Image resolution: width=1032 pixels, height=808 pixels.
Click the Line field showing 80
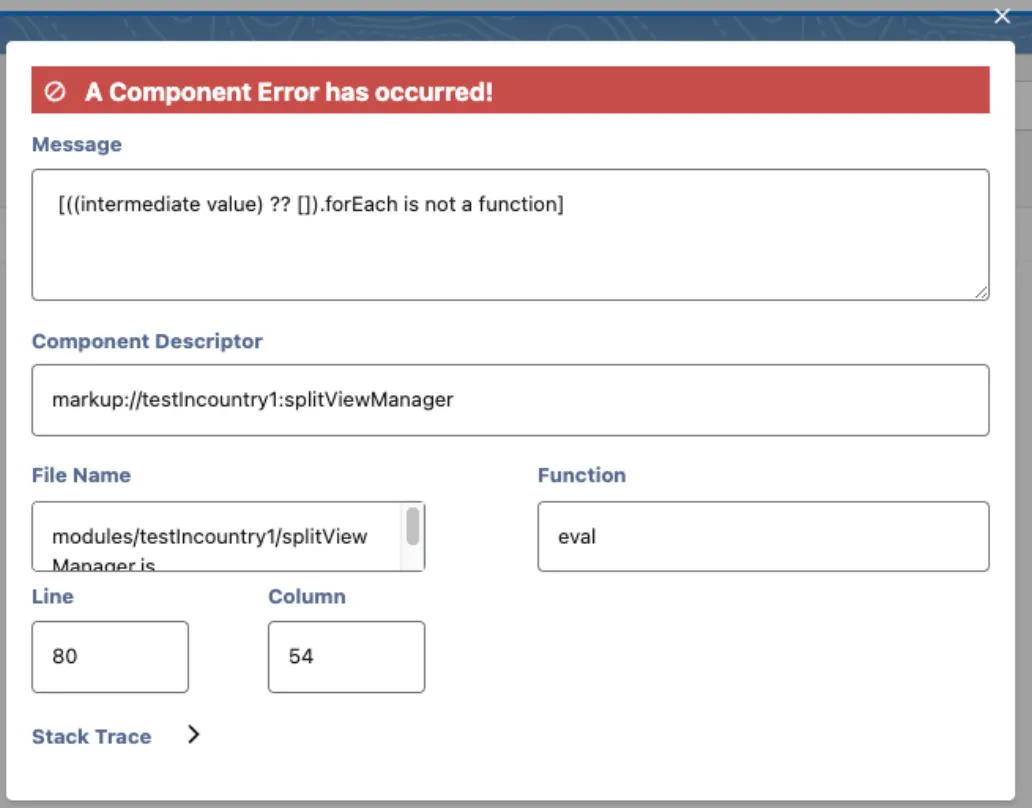point(110,657)
